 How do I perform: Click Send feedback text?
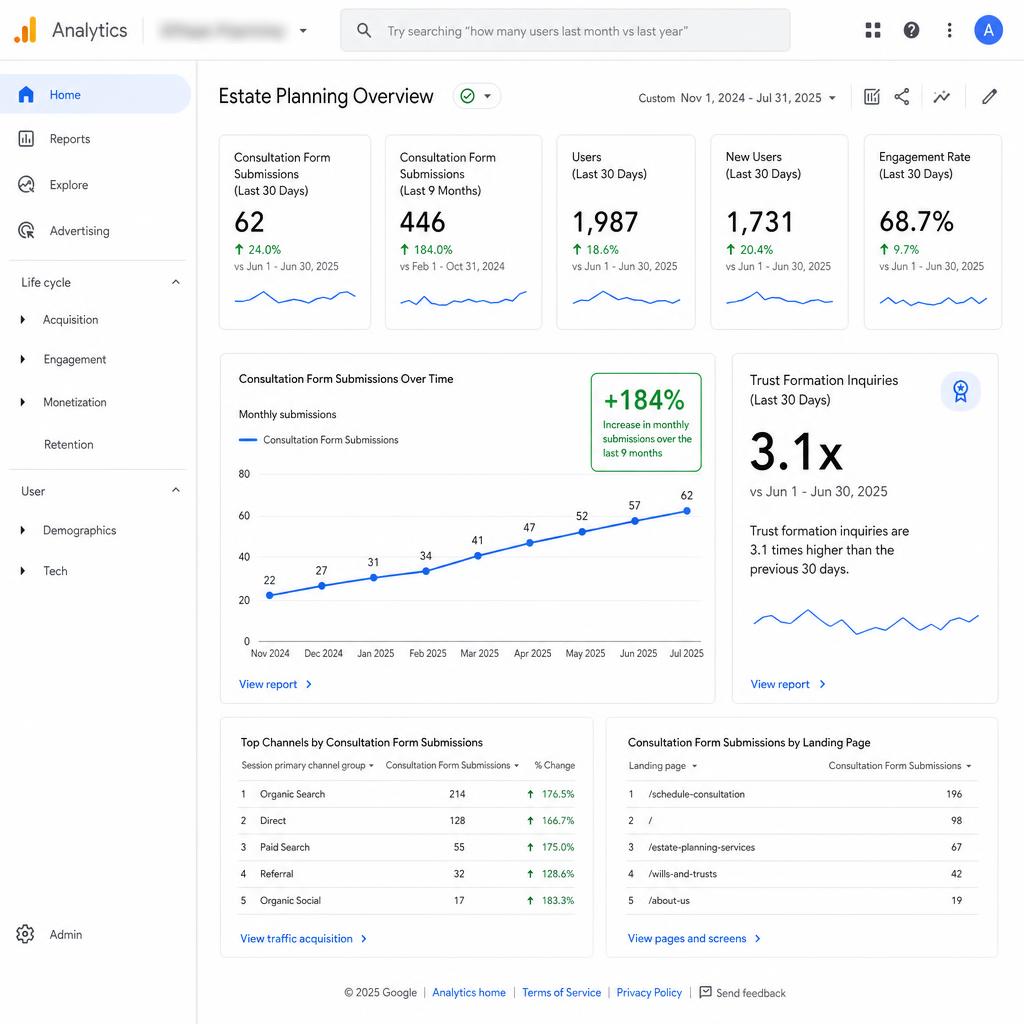(x=750, y=993)
